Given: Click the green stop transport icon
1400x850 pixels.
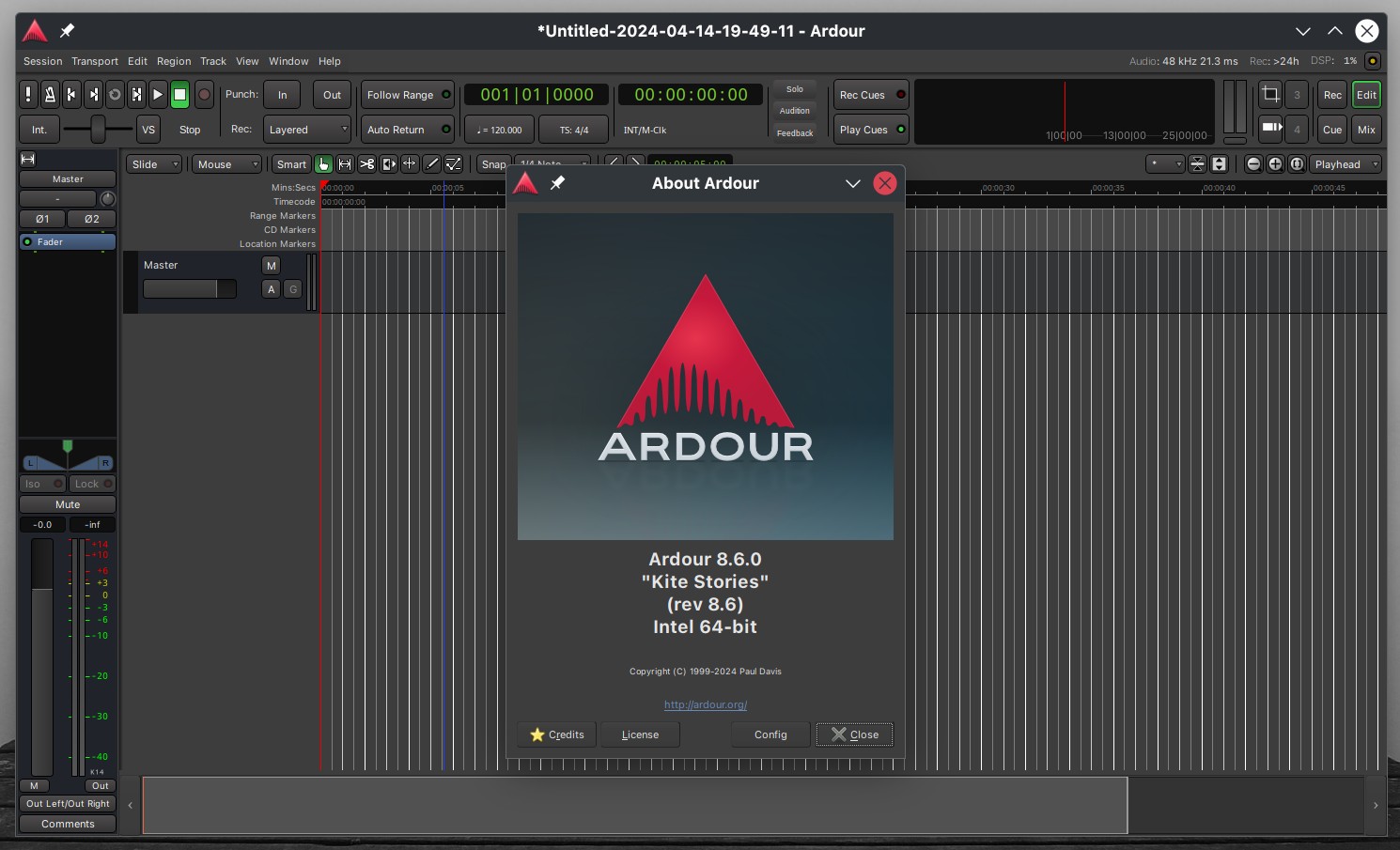Looking at the screenshot, I should [179, 94].
